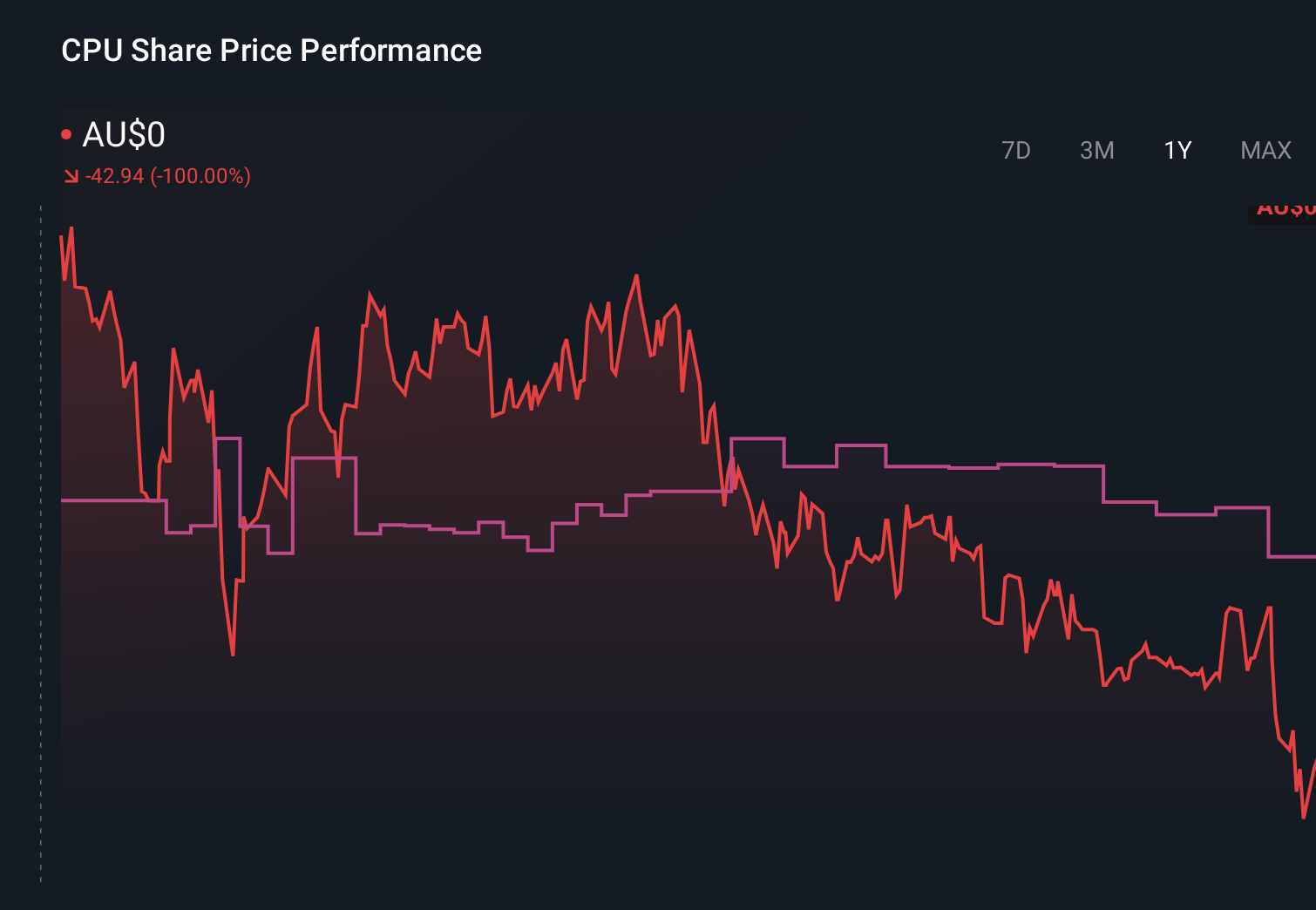This screenshot has width=1316, height=910.
Task: Click the red dot beside AU$0
Action: [x=66, y=134]
